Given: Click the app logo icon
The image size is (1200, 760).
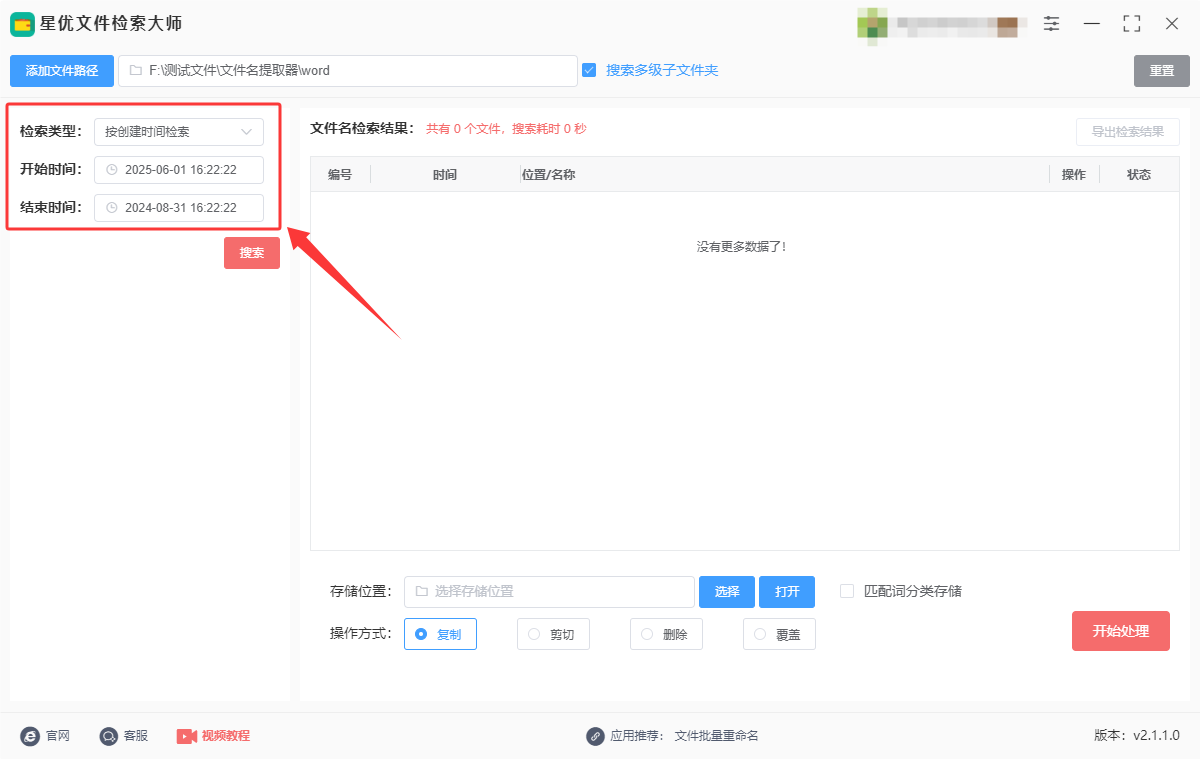Looking at the screenshot, I should point(23,24).
